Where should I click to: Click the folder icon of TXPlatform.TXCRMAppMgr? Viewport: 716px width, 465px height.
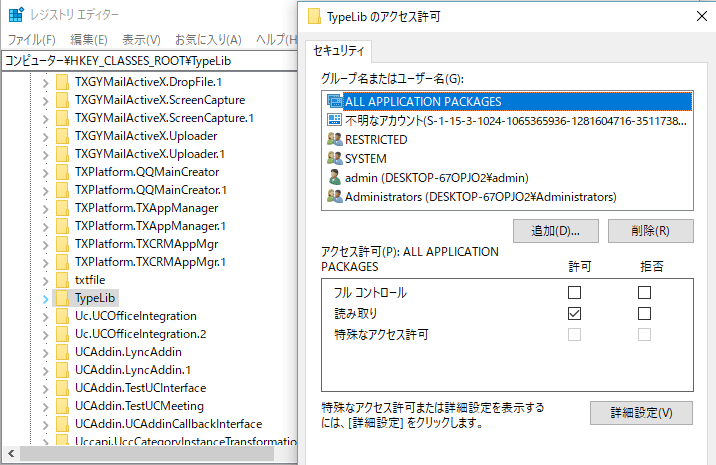point(63,244)
